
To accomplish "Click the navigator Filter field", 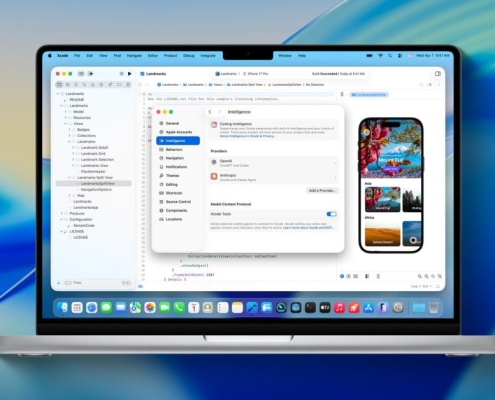I will [x=97, y=283].
